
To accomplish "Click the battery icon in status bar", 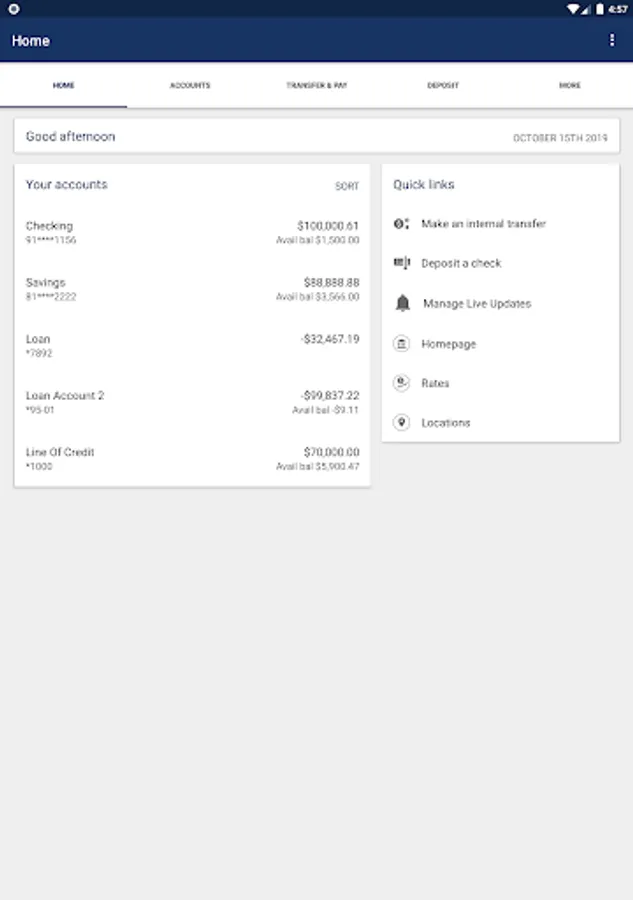I will pos(599,8).
